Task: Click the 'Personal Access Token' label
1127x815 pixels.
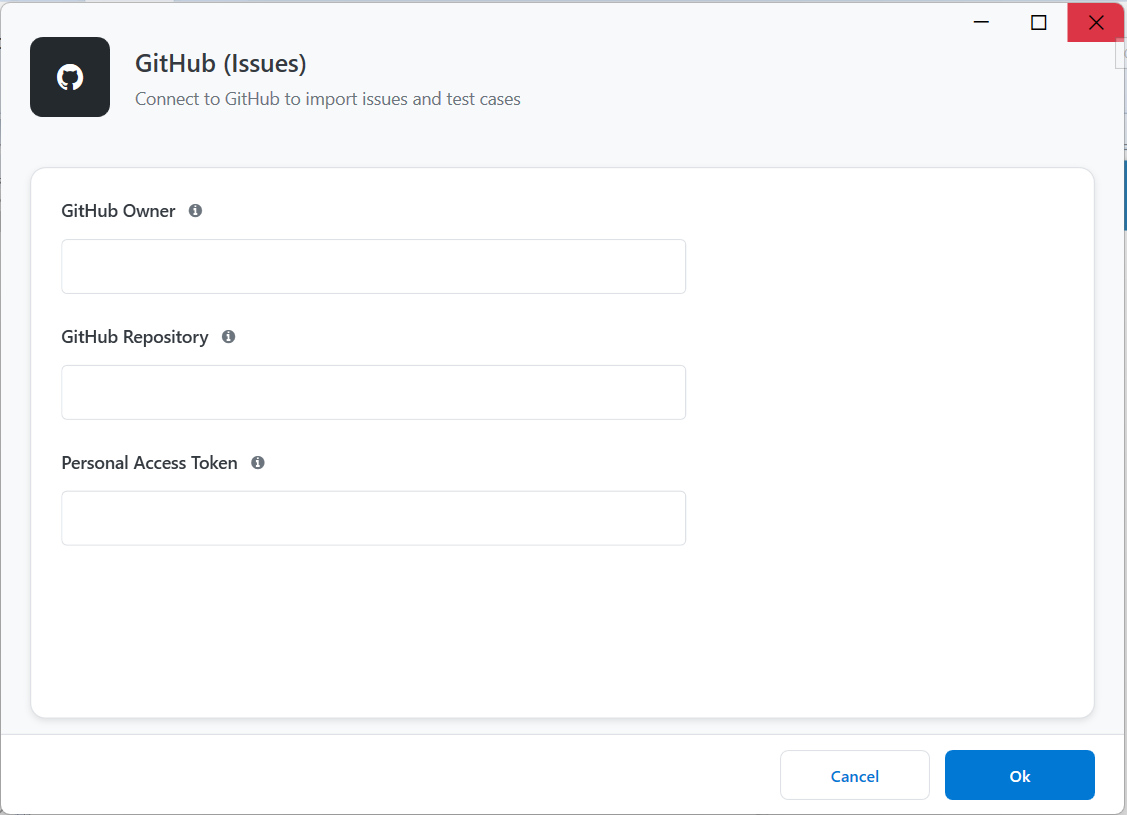Action: coord(150,463)
